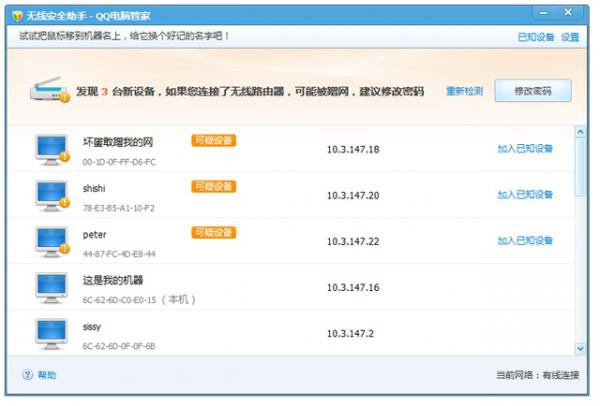Viewport: 600px width, 406px height.
Task: Click 可疑设备 badge on peter row
Action: pyautogui.click(x=214, y=232)
